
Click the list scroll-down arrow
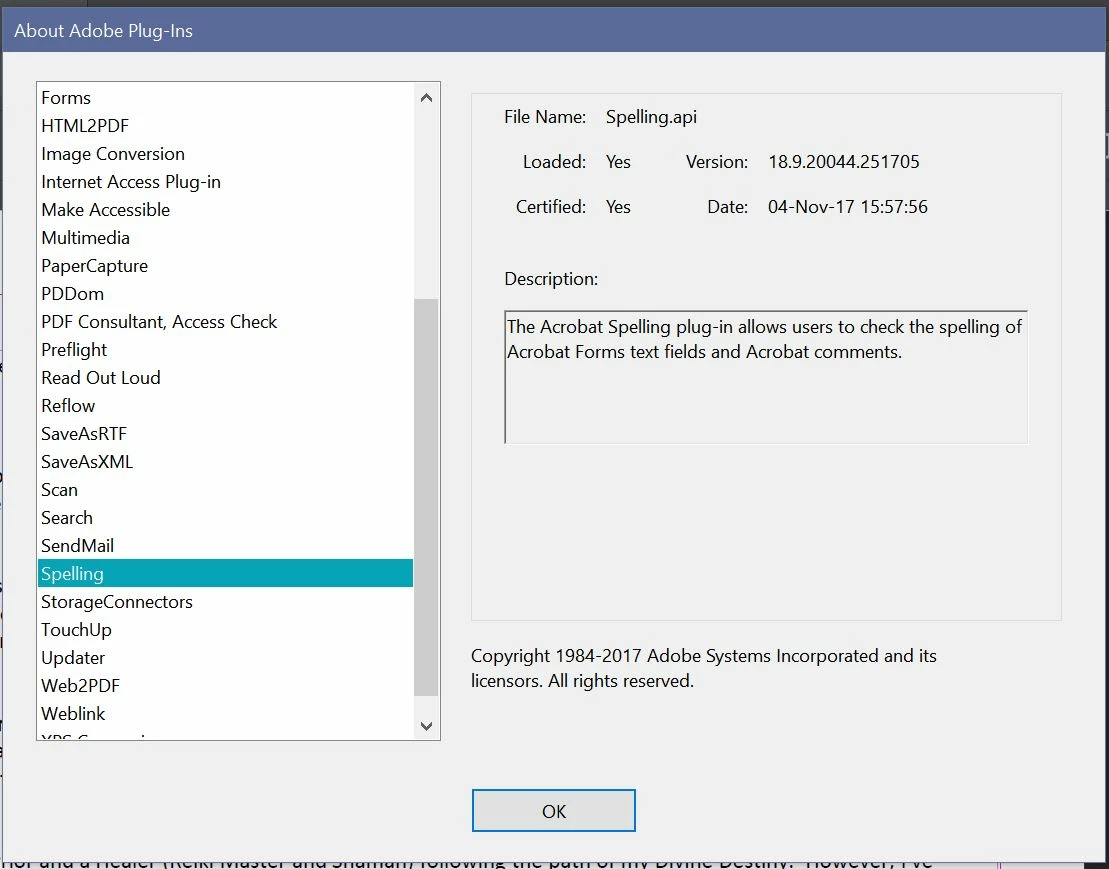tap(426, 725)
